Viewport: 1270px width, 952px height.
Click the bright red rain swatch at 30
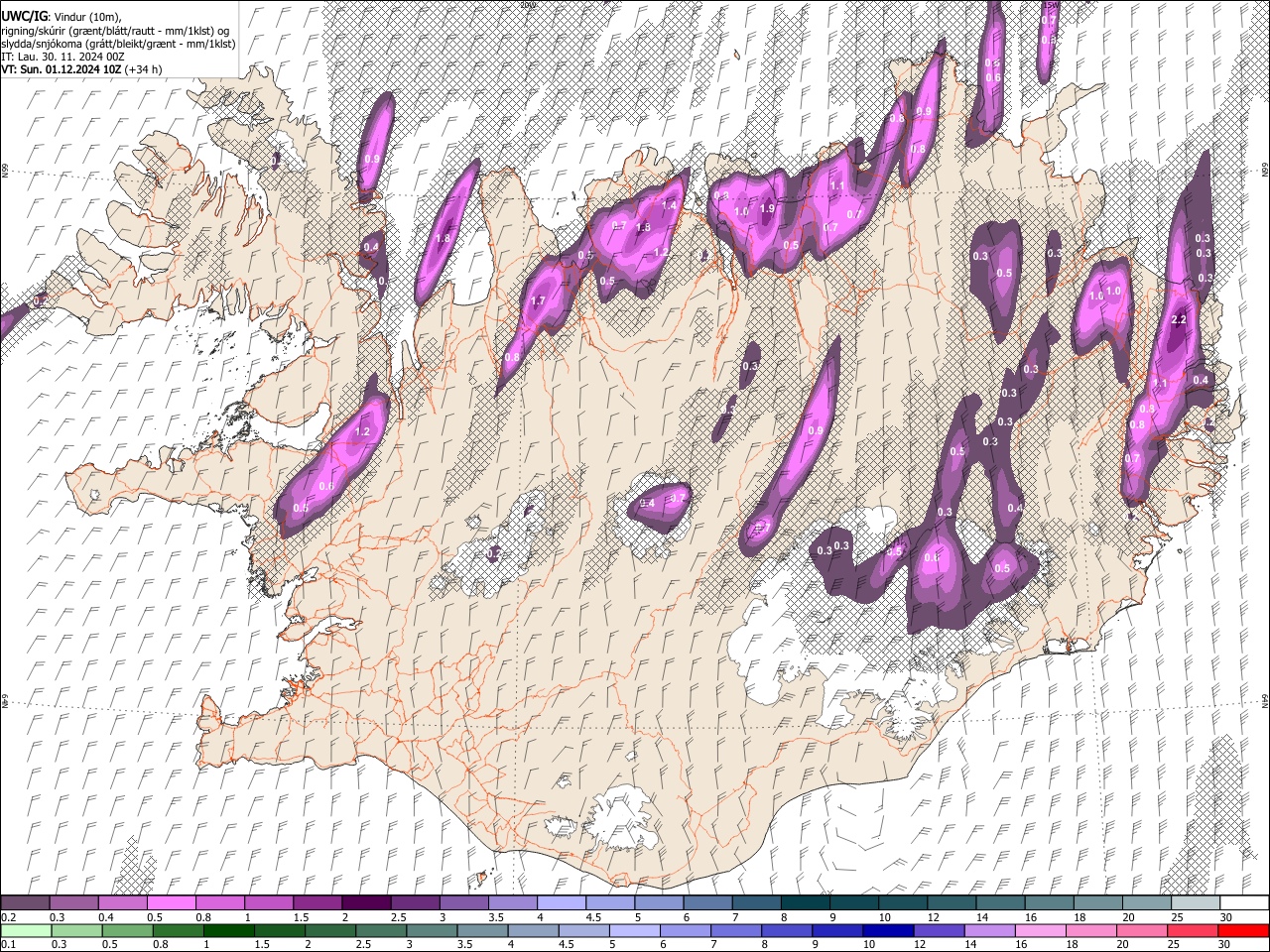1242,930
